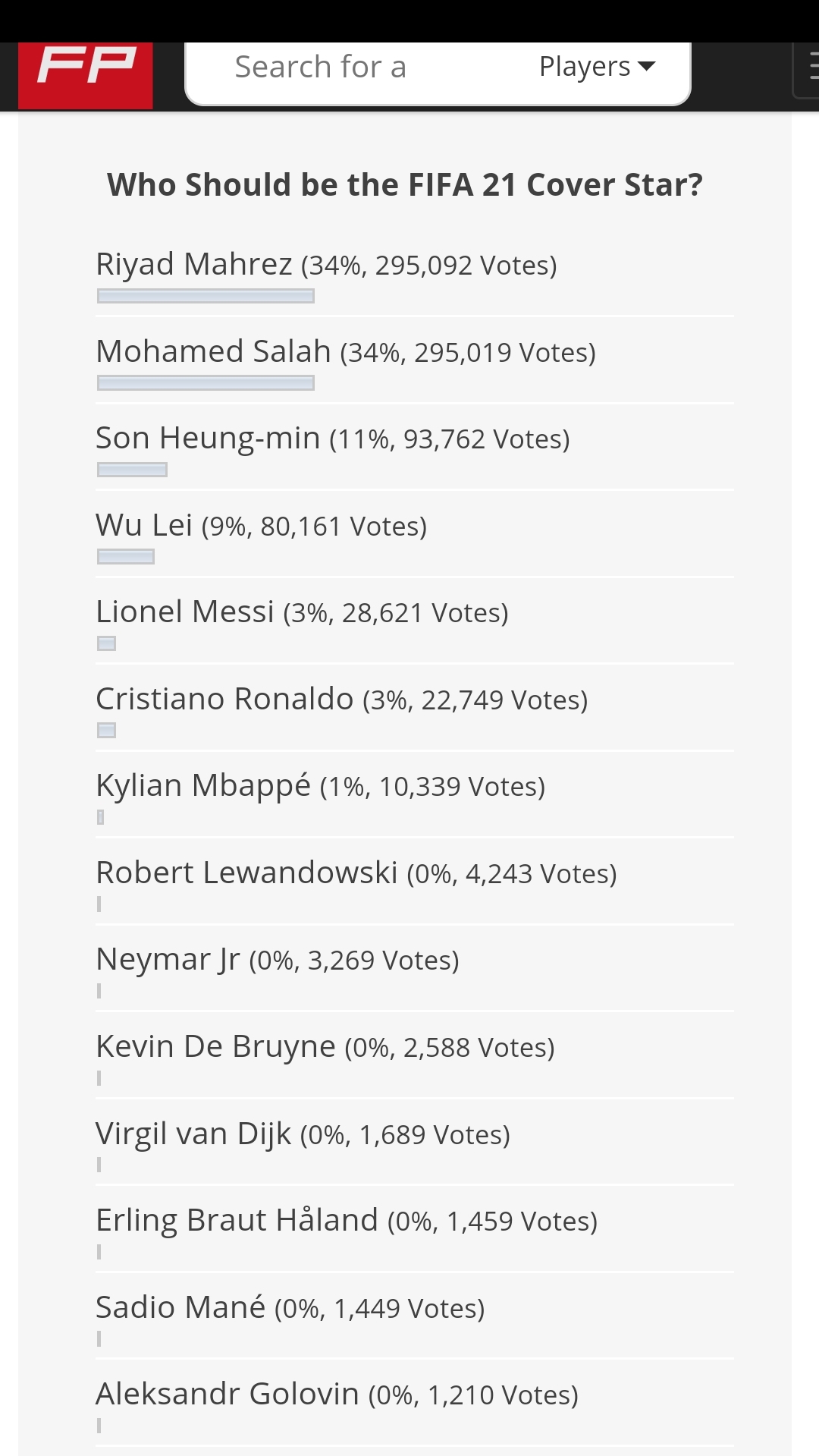Open the Players dropdown
819x1456 pixels.
coord(596,68)
